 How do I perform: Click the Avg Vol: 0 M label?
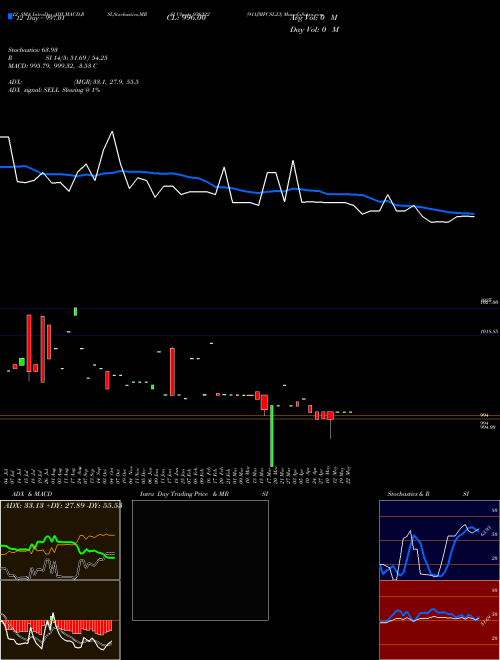314,17
